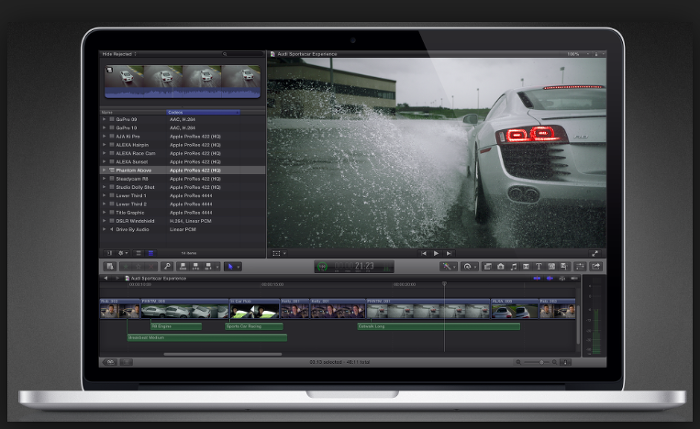Image resolution: width=700 pixels, height=429 pixels.
Task: Reject the selection with red X button
Action: [152, 267]
